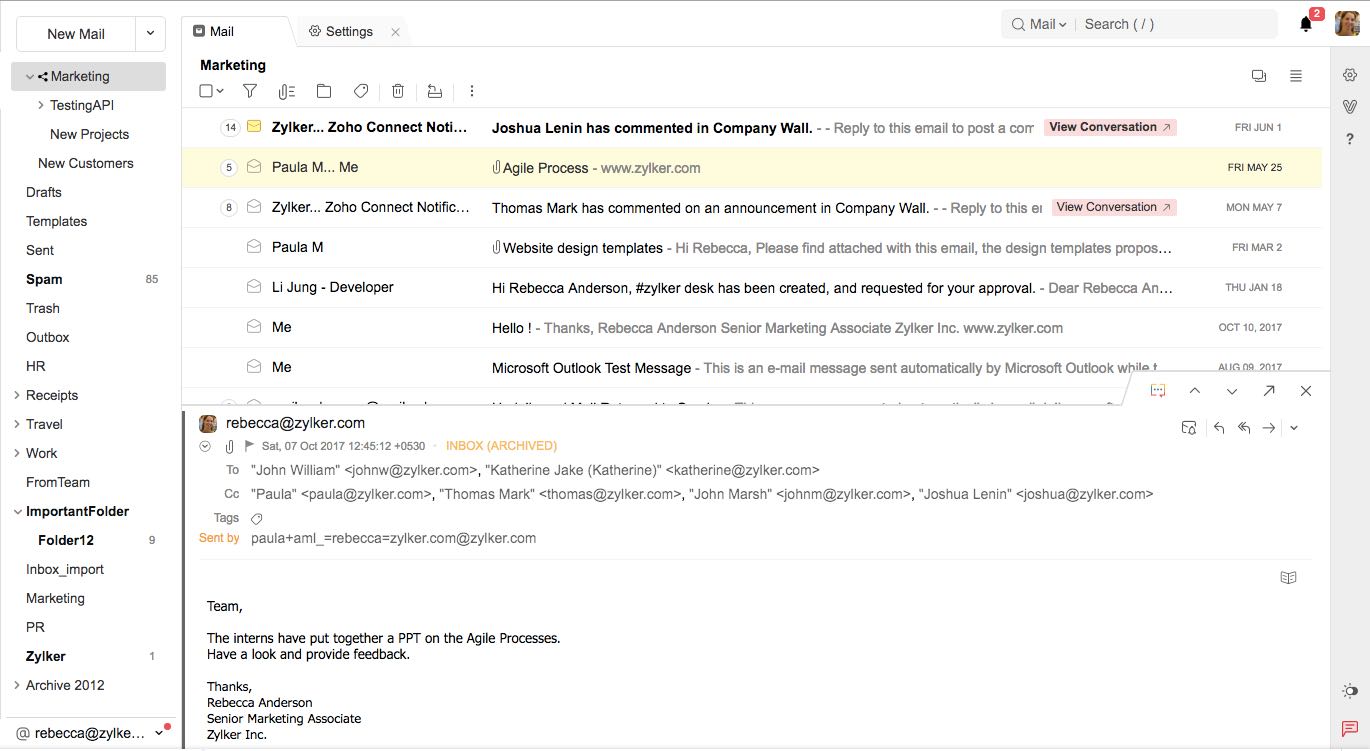
Task: Tick the select all checkbox
Action: [206, 91]
